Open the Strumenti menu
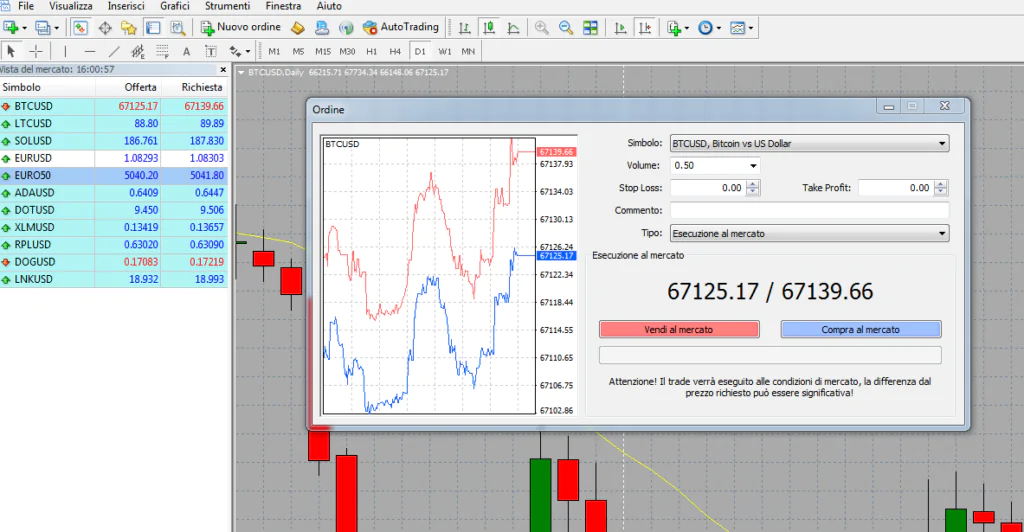This screenshot has width=1024, height=532. tap(227, 6)
